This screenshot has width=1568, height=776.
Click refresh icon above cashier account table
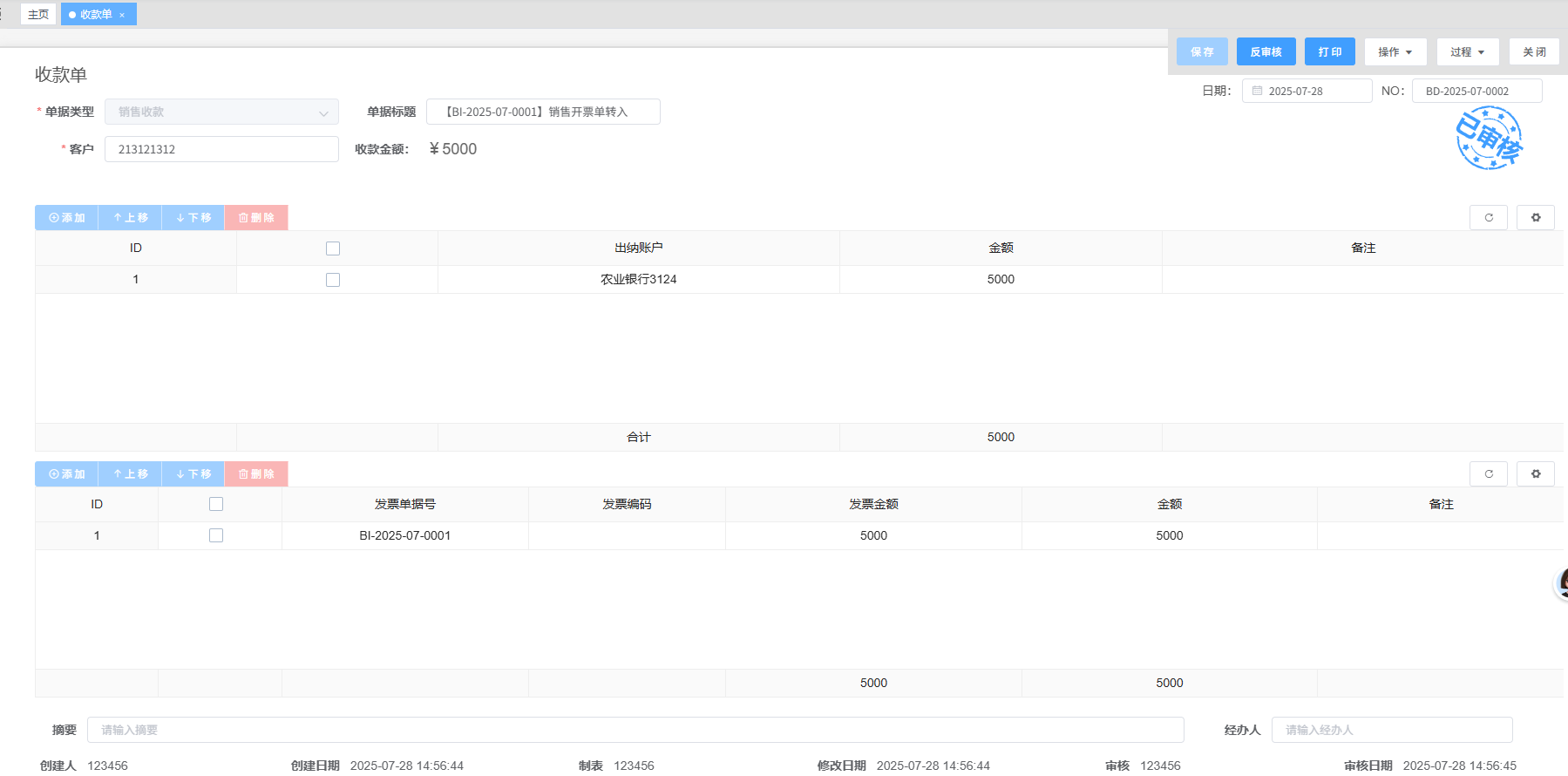point(1489,218)
